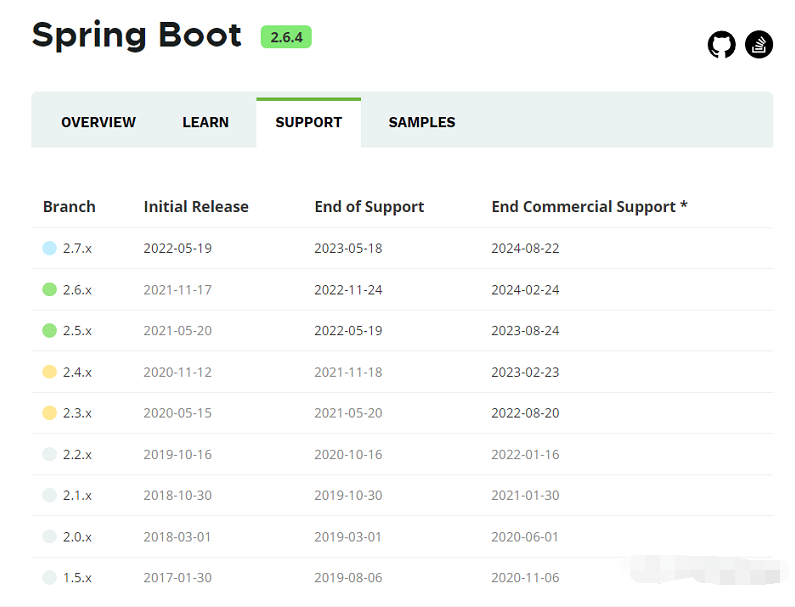Click commercial support date 2021-01-30
Viewport: 795px width, 607px height.
pos(525,495)
